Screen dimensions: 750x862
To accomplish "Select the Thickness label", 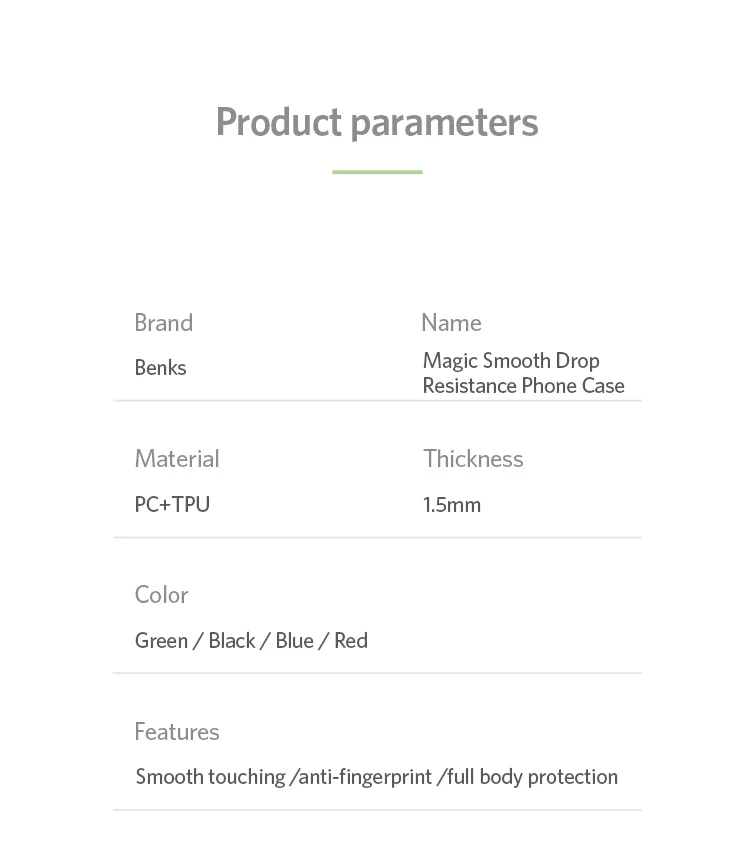I will click(x=473, y=458).
